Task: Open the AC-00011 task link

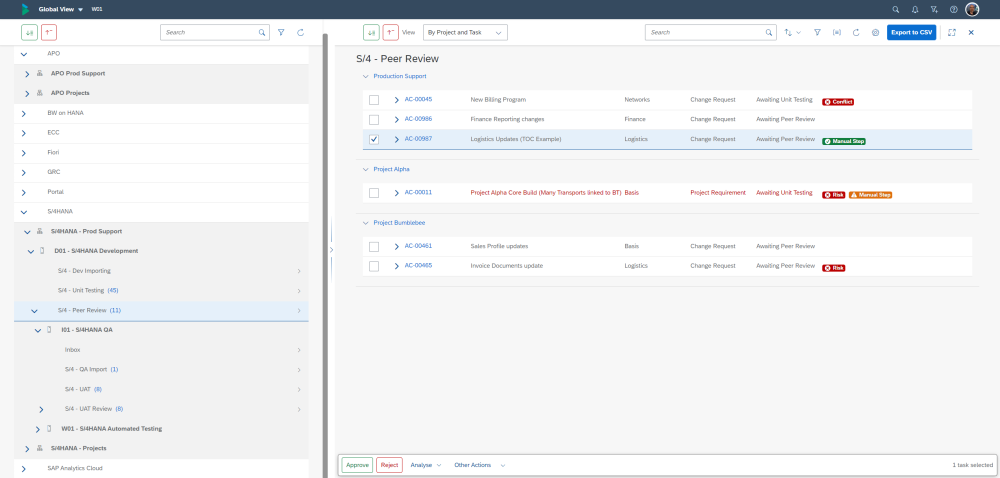Action: click(418, 192)
